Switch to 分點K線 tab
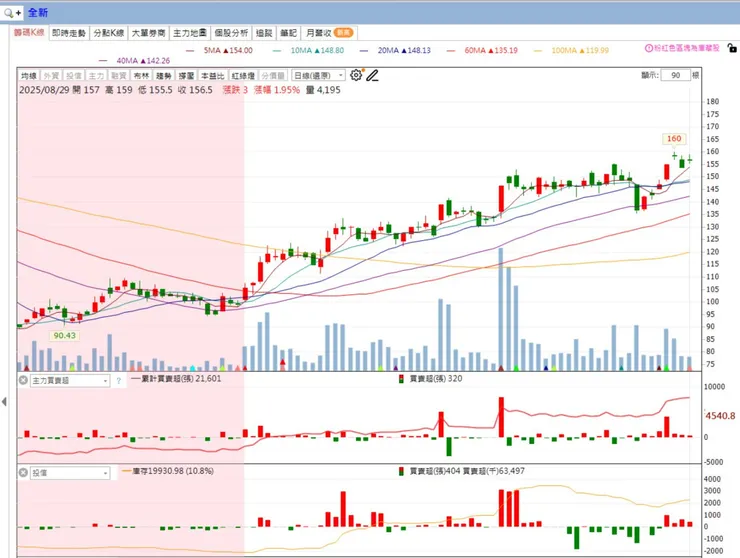Image resolution: width=740 pixels, height=558 pixels. click(x=109, y=33)
